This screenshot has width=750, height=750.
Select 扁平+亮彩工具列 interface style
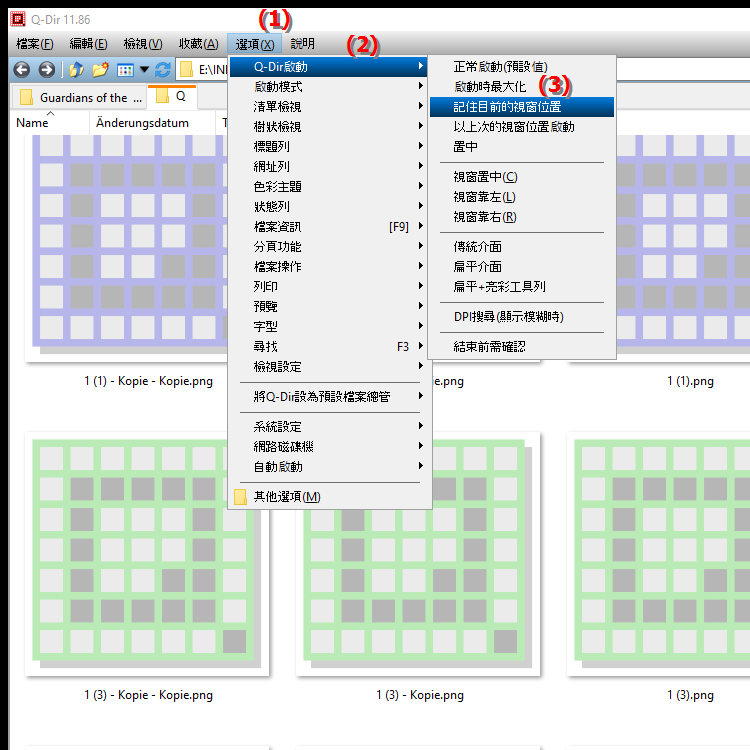tap(521, 287)
